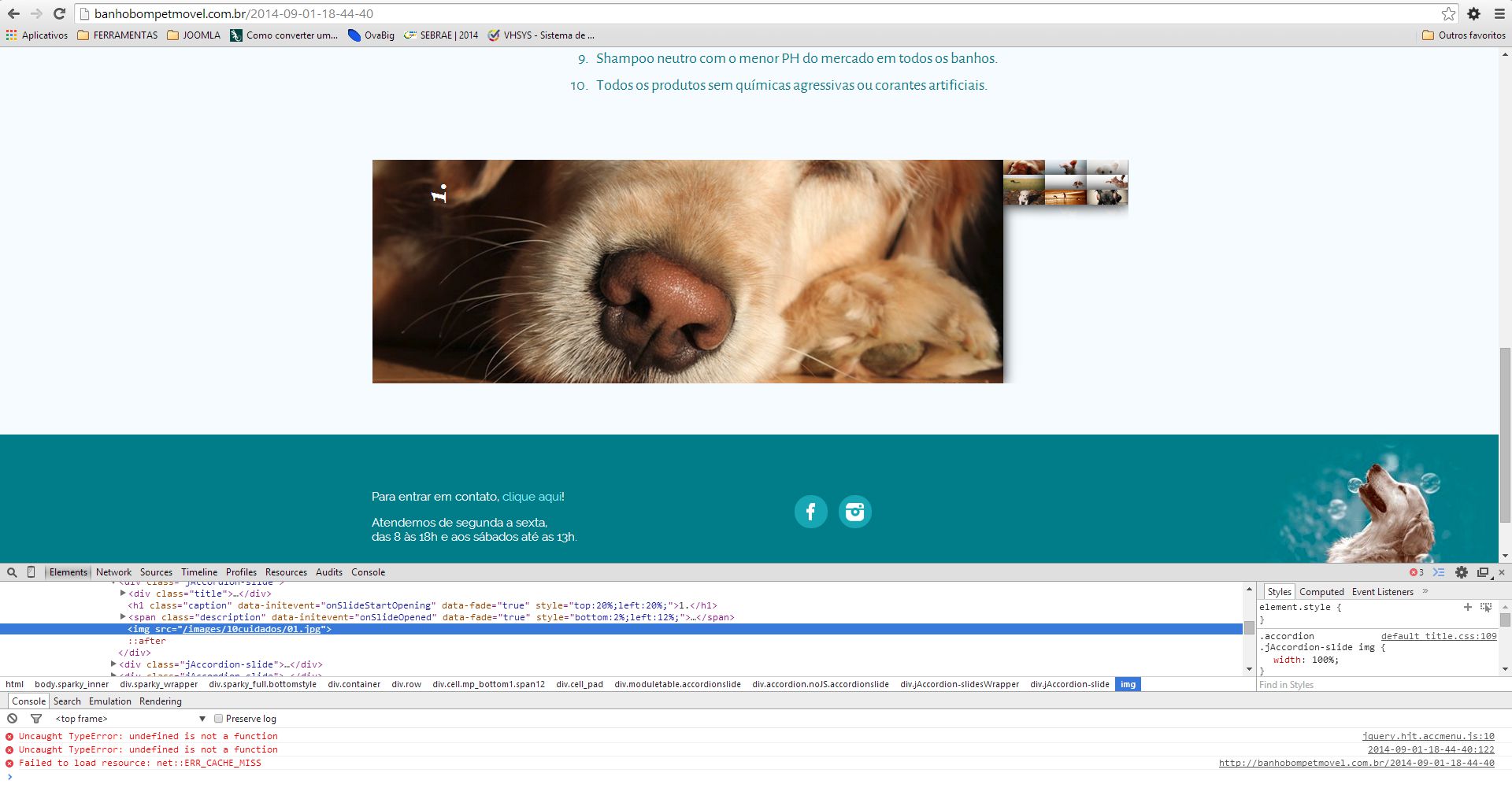Viewport: 1512px width, 799px height.
Task: Expand the div class="title" node
Action: 123,594
